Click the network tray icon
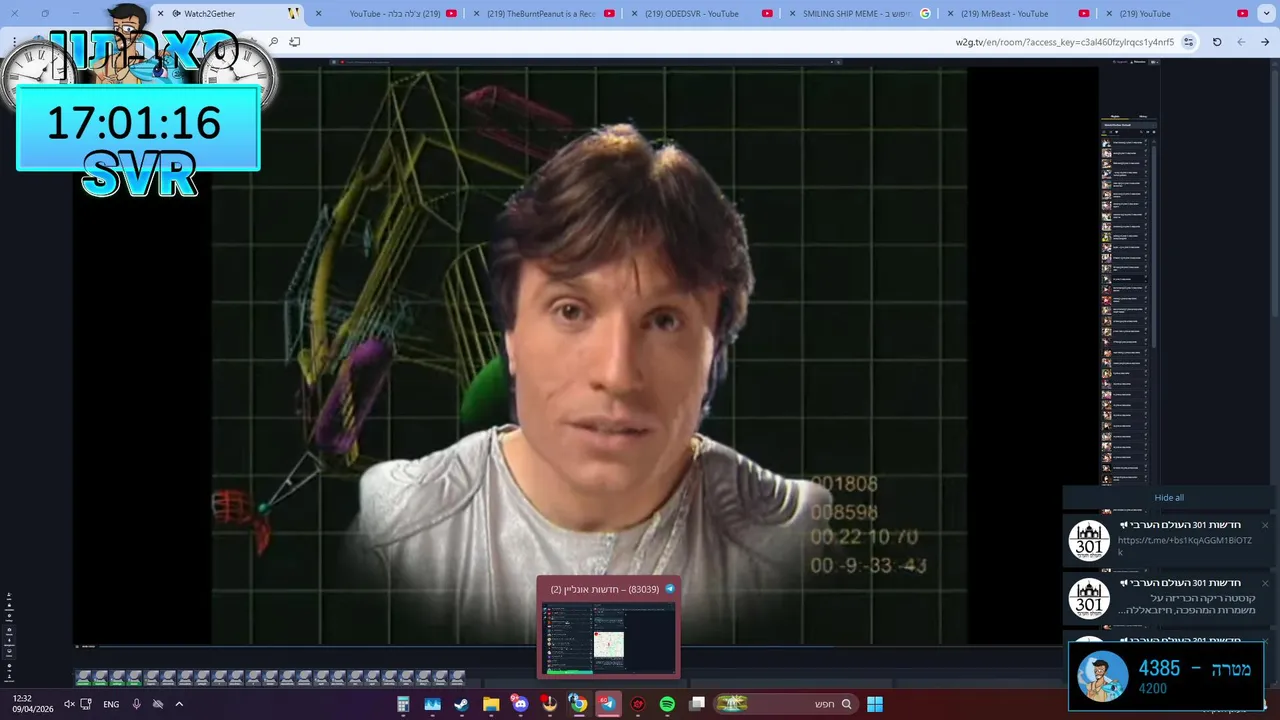Viewport: 1280px width, 720px height. (86, 704)
